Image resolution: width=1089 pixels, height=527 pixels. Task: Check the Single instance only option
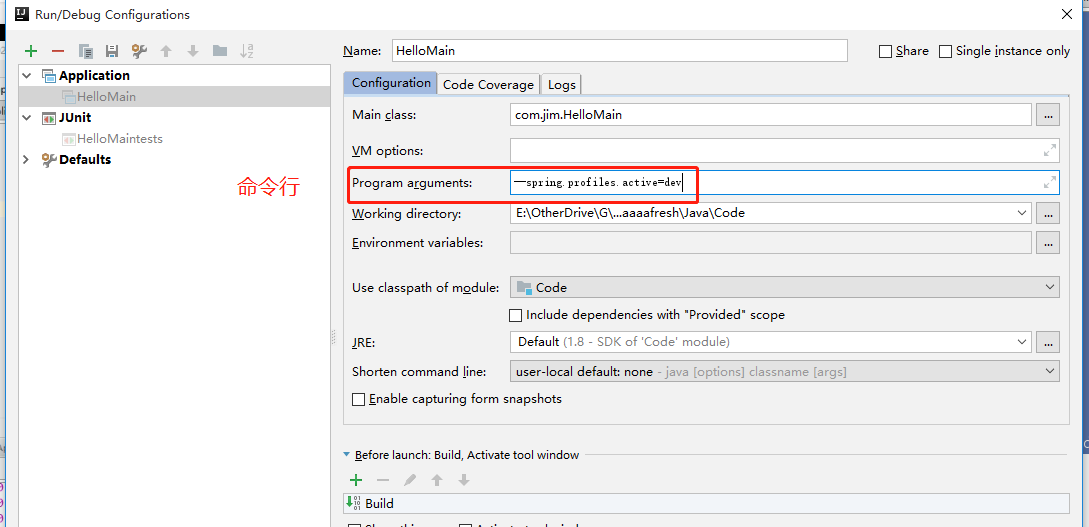[945, 51]
